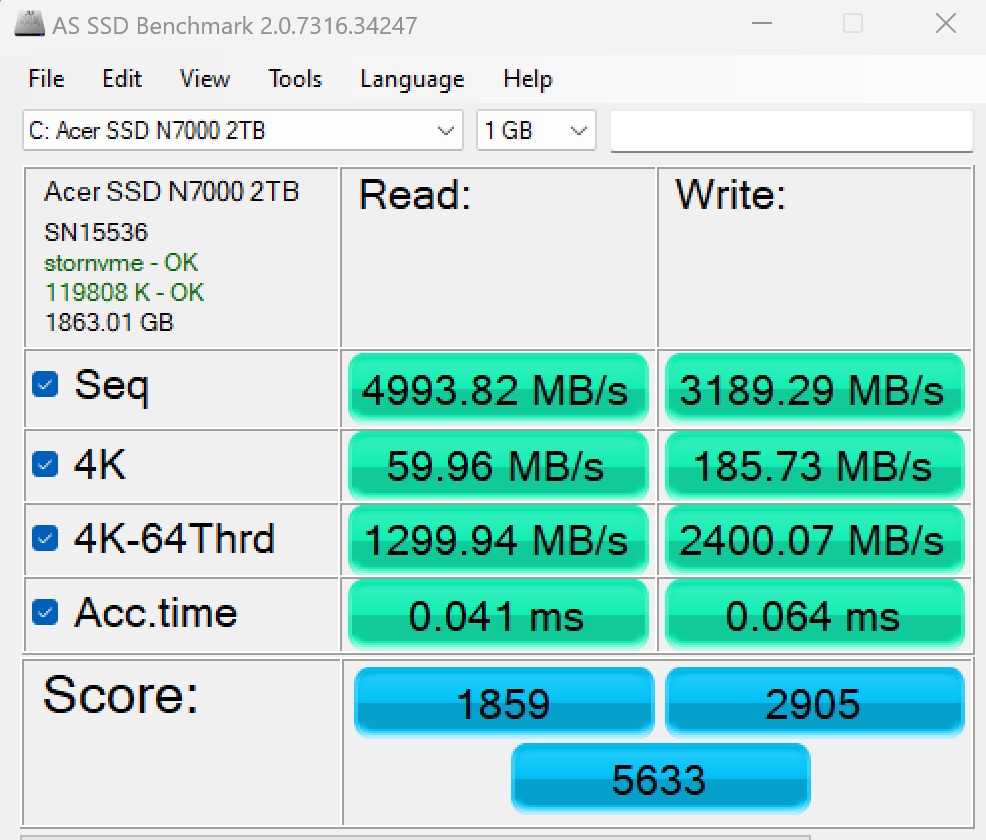Image resolution: width=986 pixels, height=840 pixels.
Task: Open the View menu
Action: [205, 79]
